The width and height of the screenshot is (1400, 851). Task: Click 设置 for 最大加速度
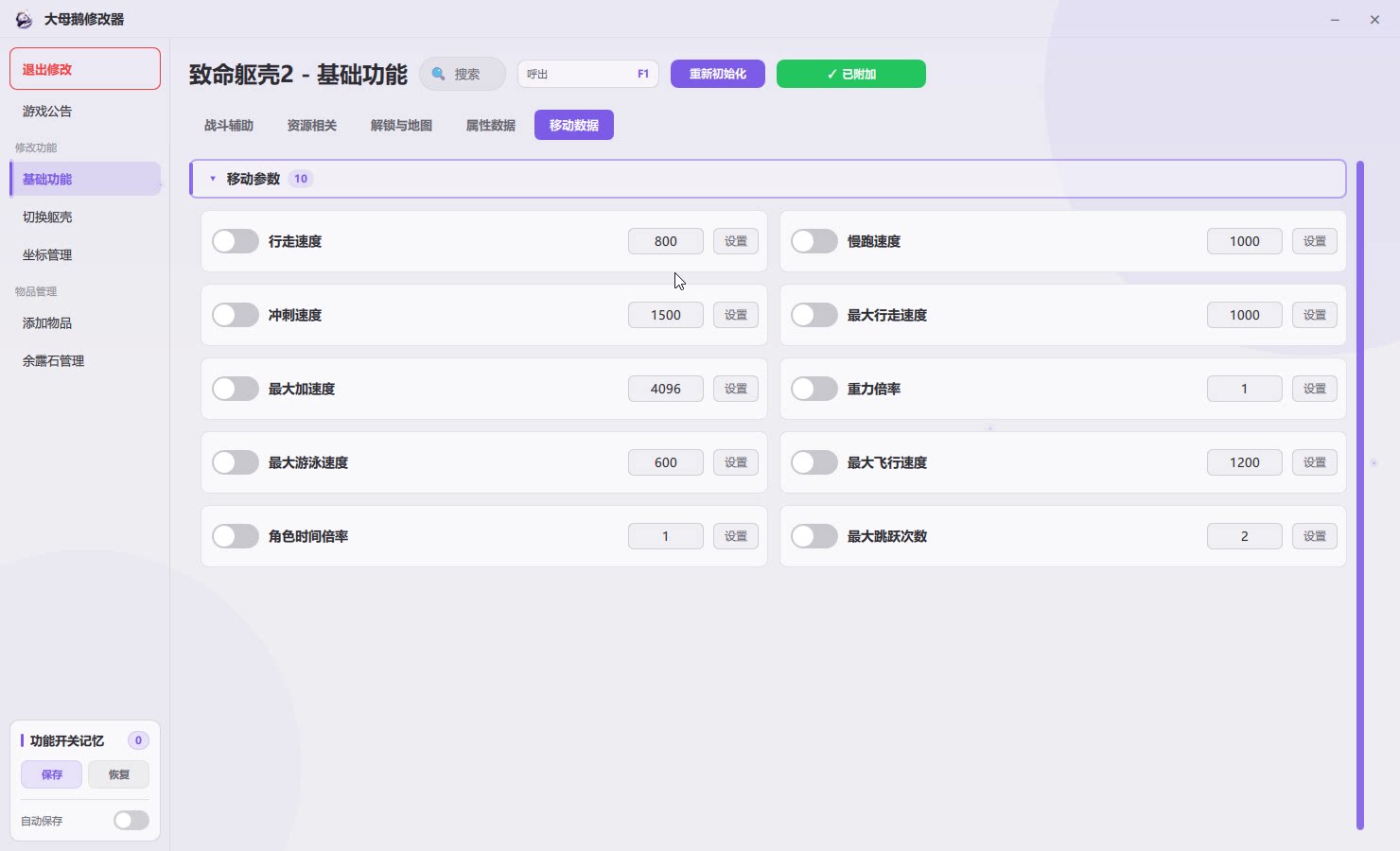pos(736,389)
